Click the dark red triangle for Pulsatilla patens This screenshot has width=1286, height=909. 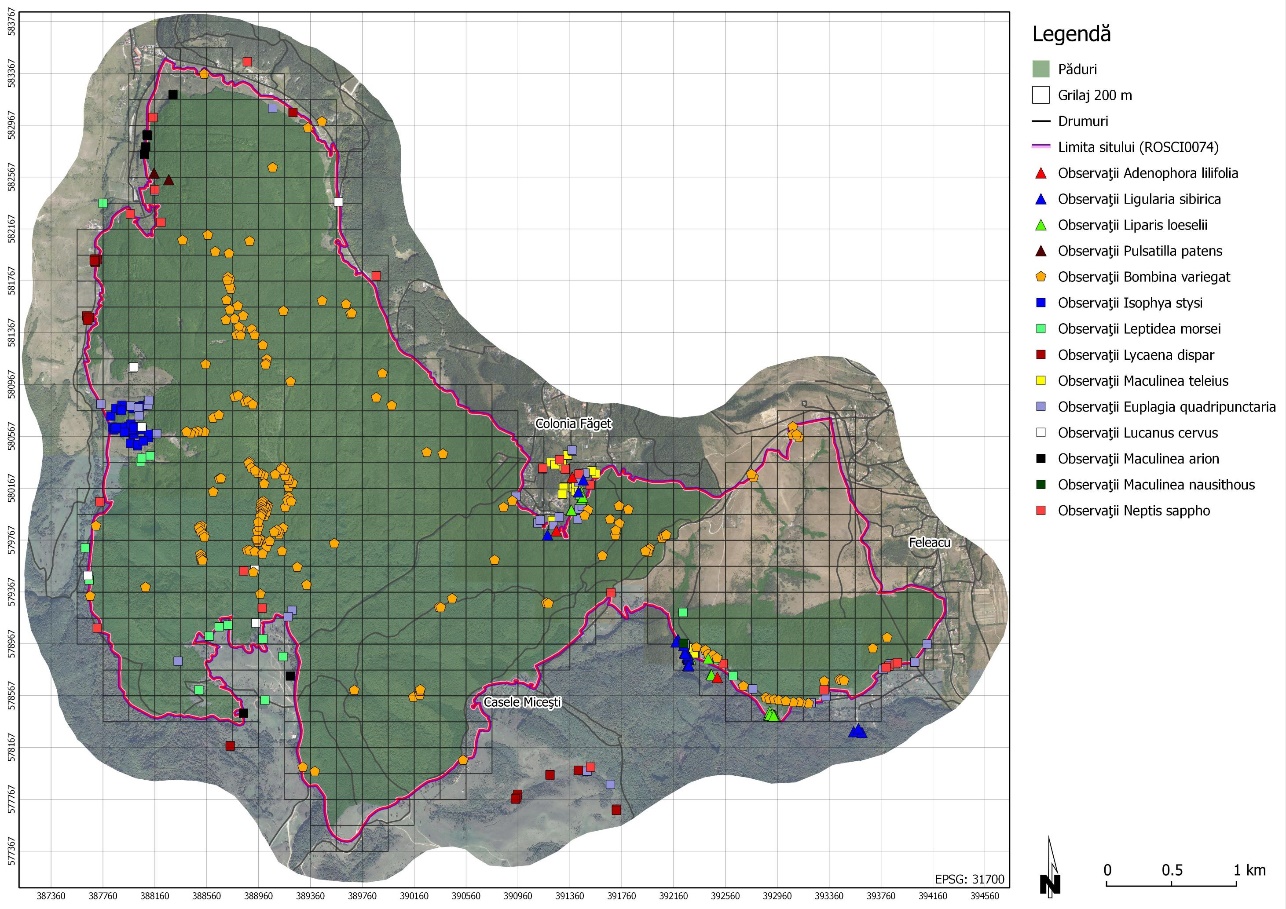click(1041, 251)
